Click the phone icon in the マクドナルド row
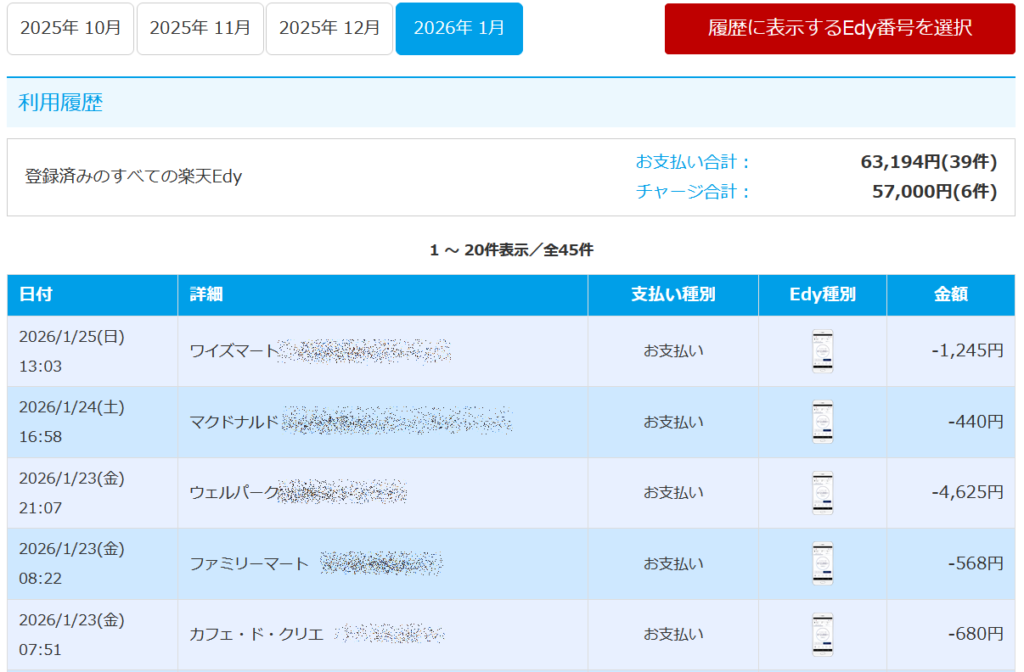 click(822, 422)
